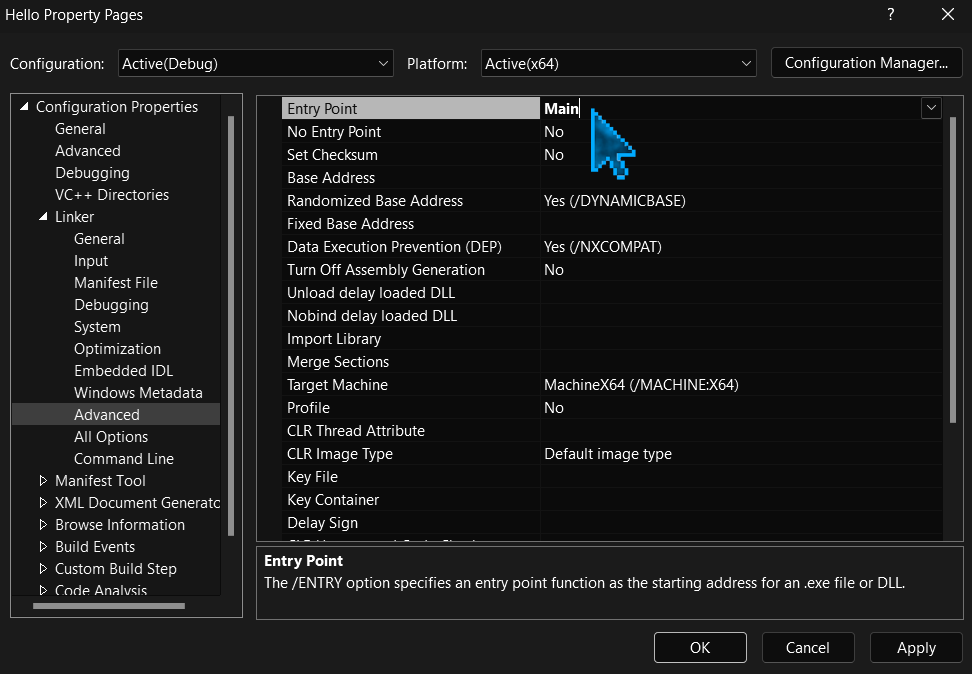Select the Linker System page
The image size is (972, 674).
97,327
